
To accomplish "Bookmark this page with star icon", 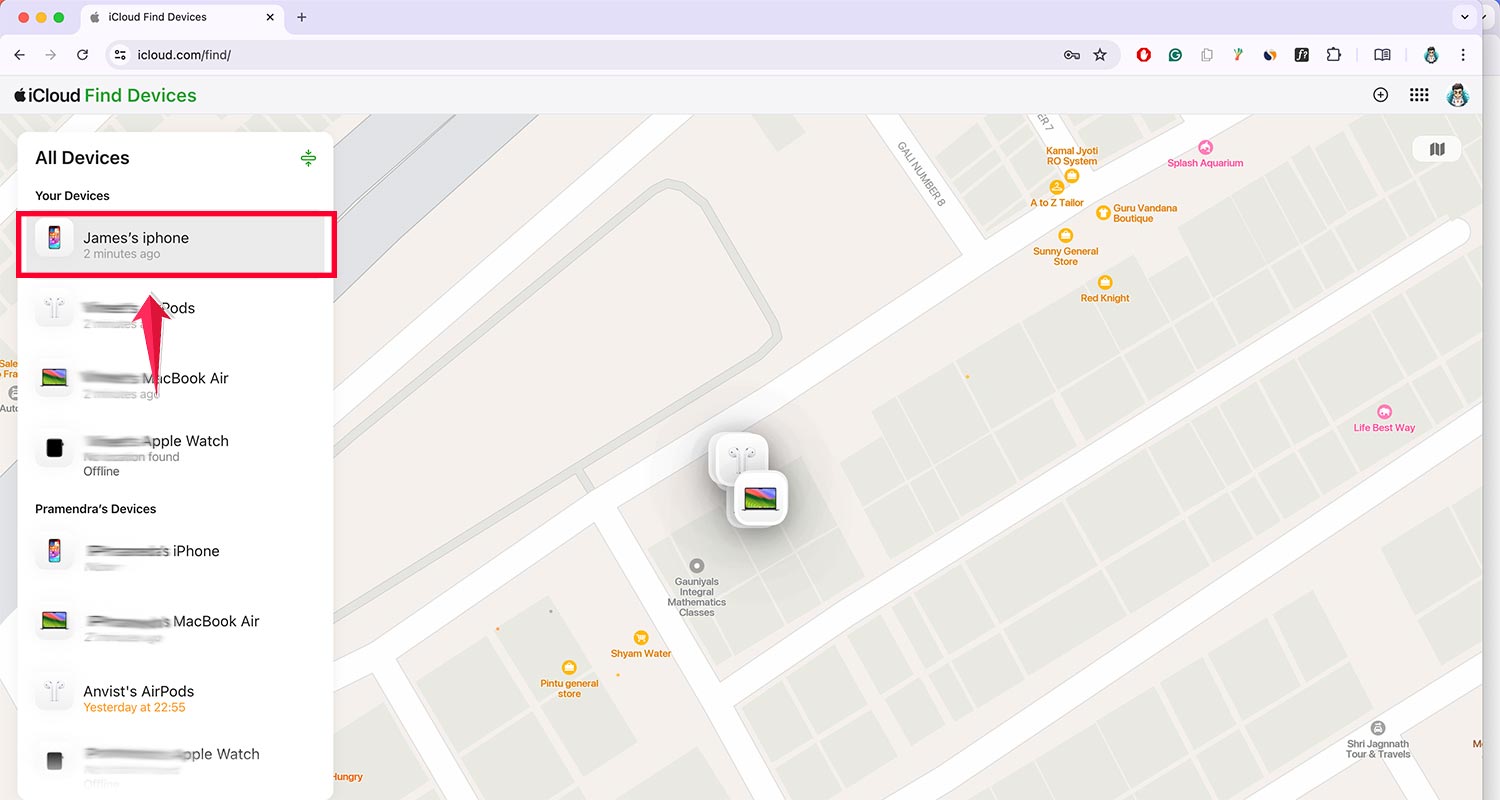I will (1100, 55).
